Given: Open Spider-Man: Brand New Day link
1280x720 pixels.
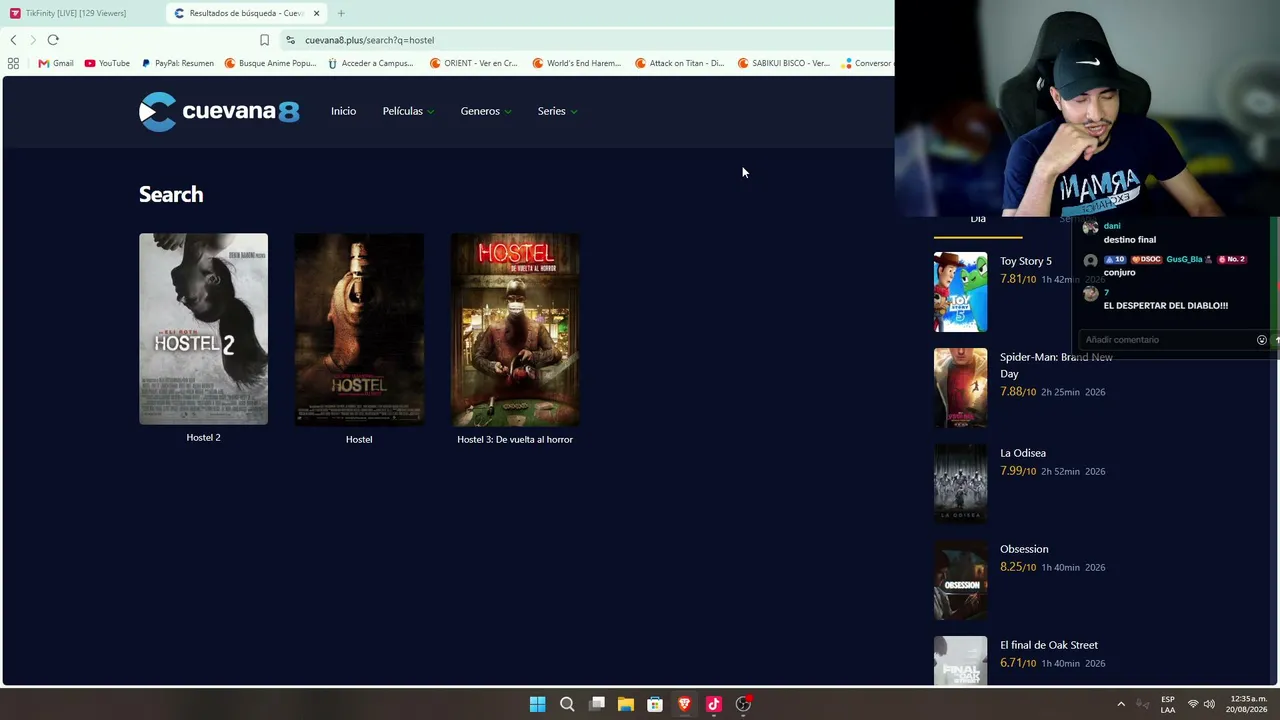Looking at the screenshot, I should click(1056, 365).
